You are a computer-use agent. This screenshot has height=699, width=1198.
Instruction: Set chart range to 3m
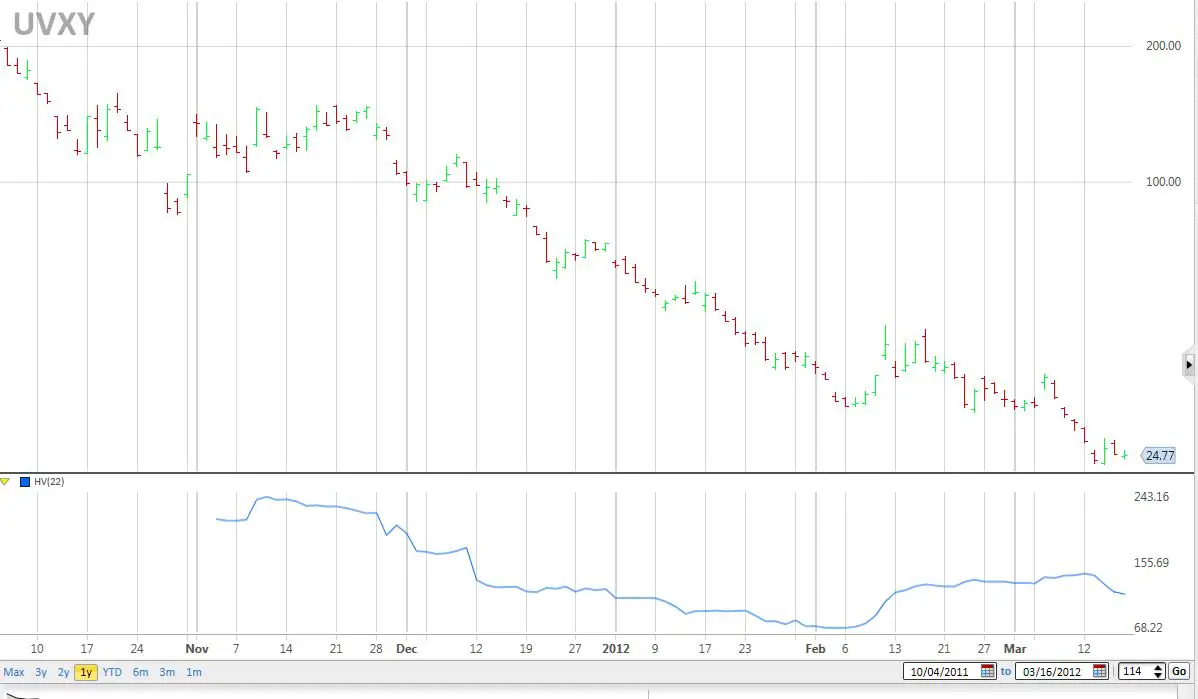pos(167,672)
